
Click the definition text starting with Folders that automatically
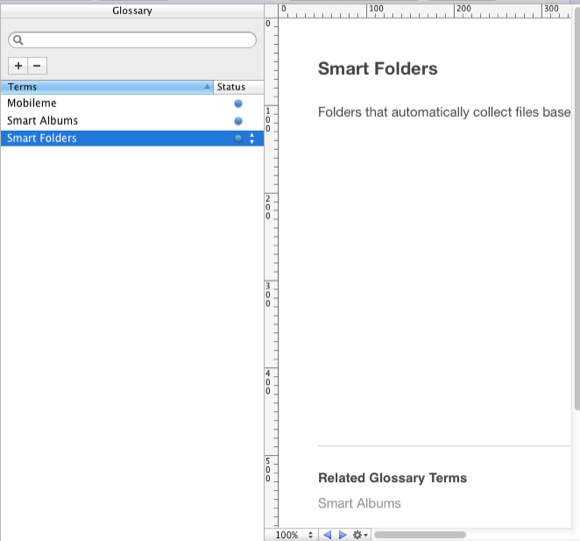tap(444, 112)
